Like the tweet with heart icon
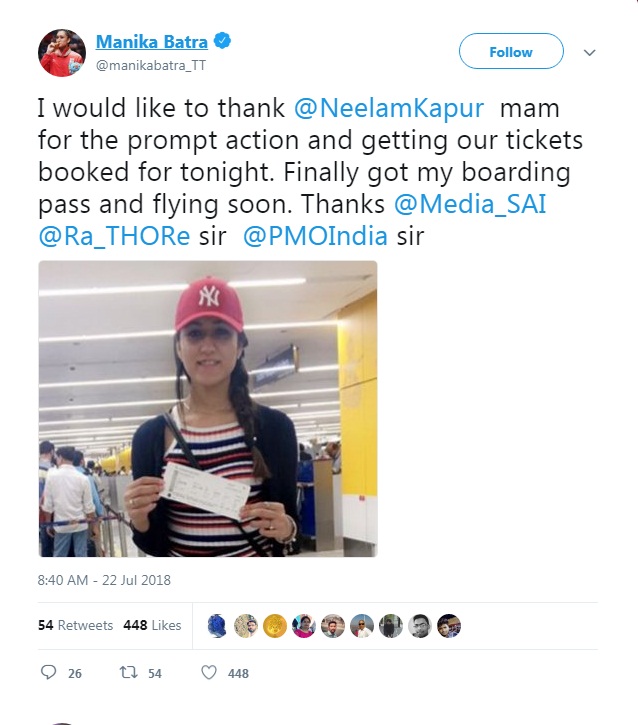 pyautogui.click(x=209, y=672)
